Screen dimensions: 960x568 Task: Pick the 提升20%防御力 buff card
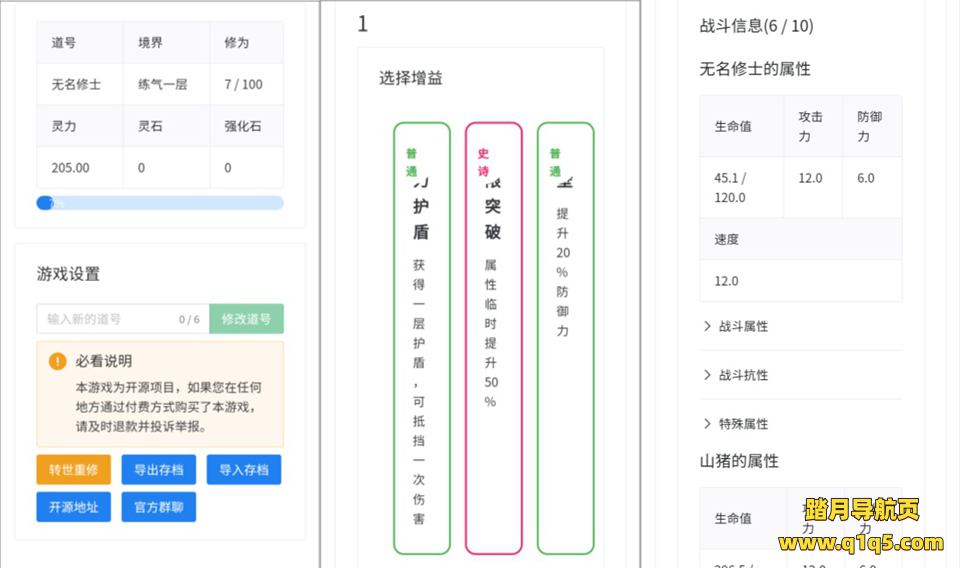point(565,340)
